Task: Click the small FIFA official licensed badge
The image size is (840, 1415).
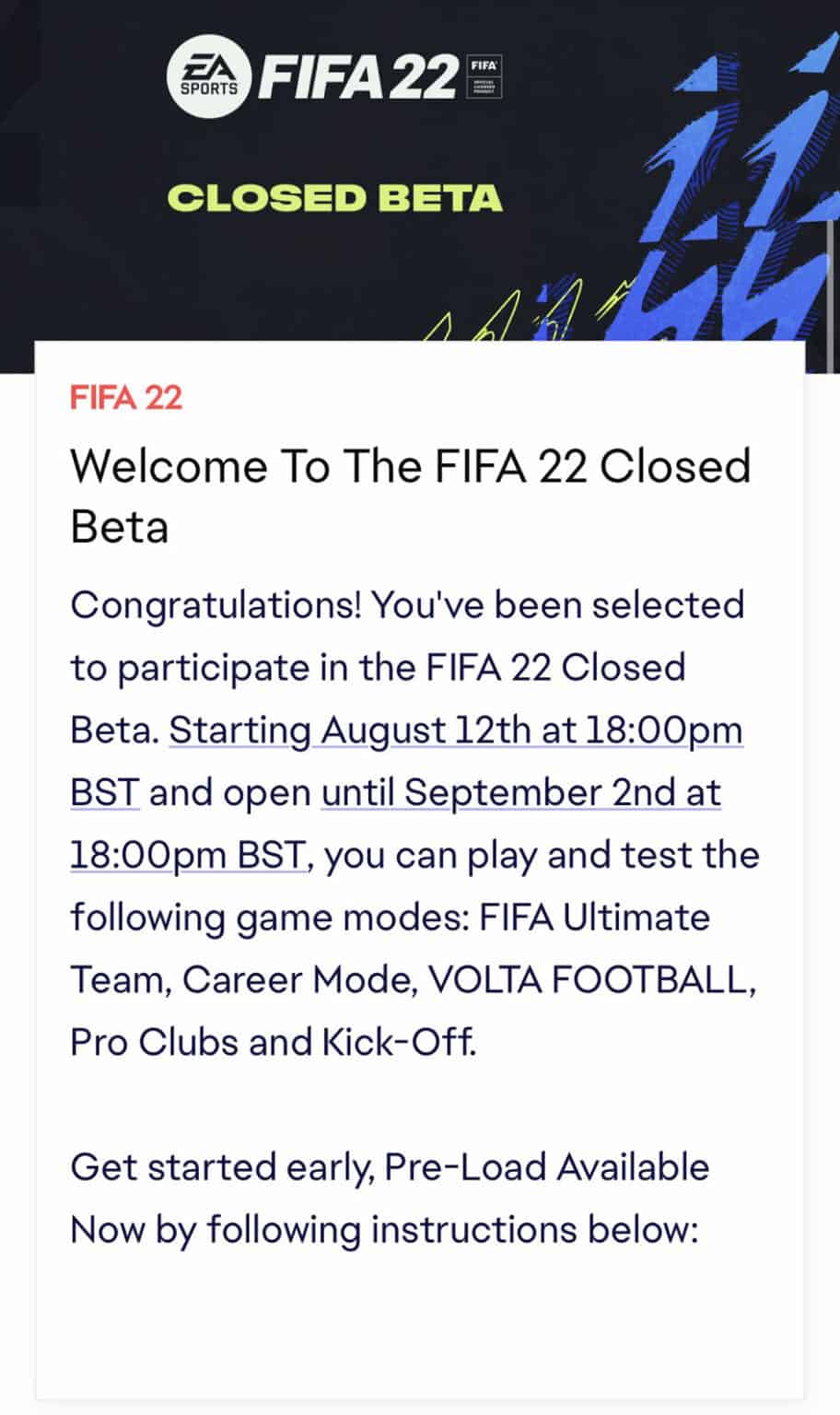Action: pos(484,76)
